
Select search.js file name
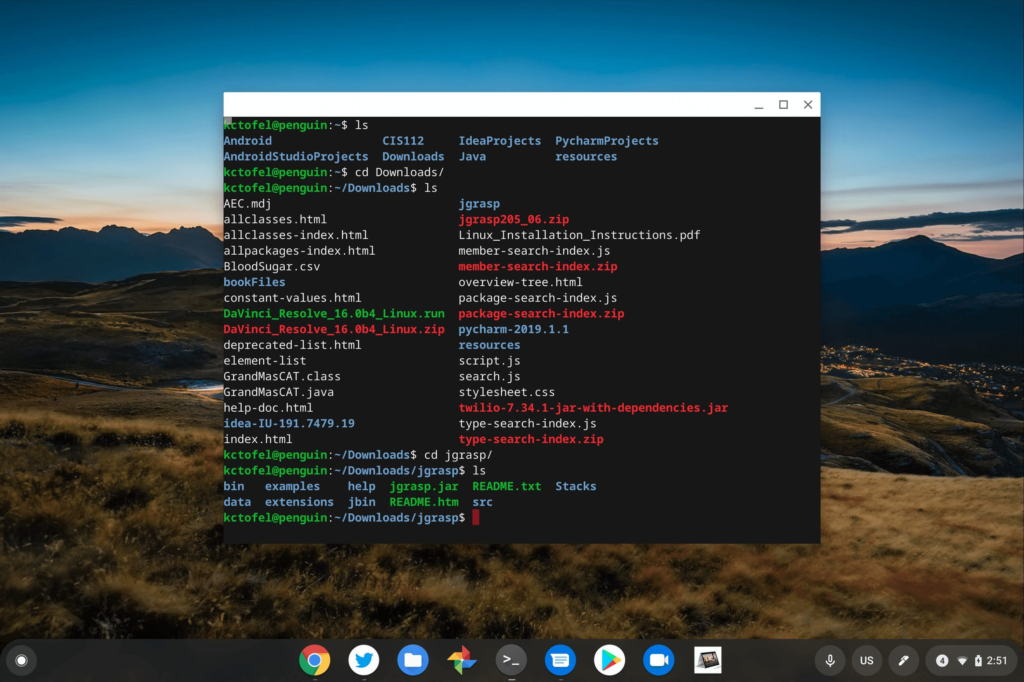489,376
